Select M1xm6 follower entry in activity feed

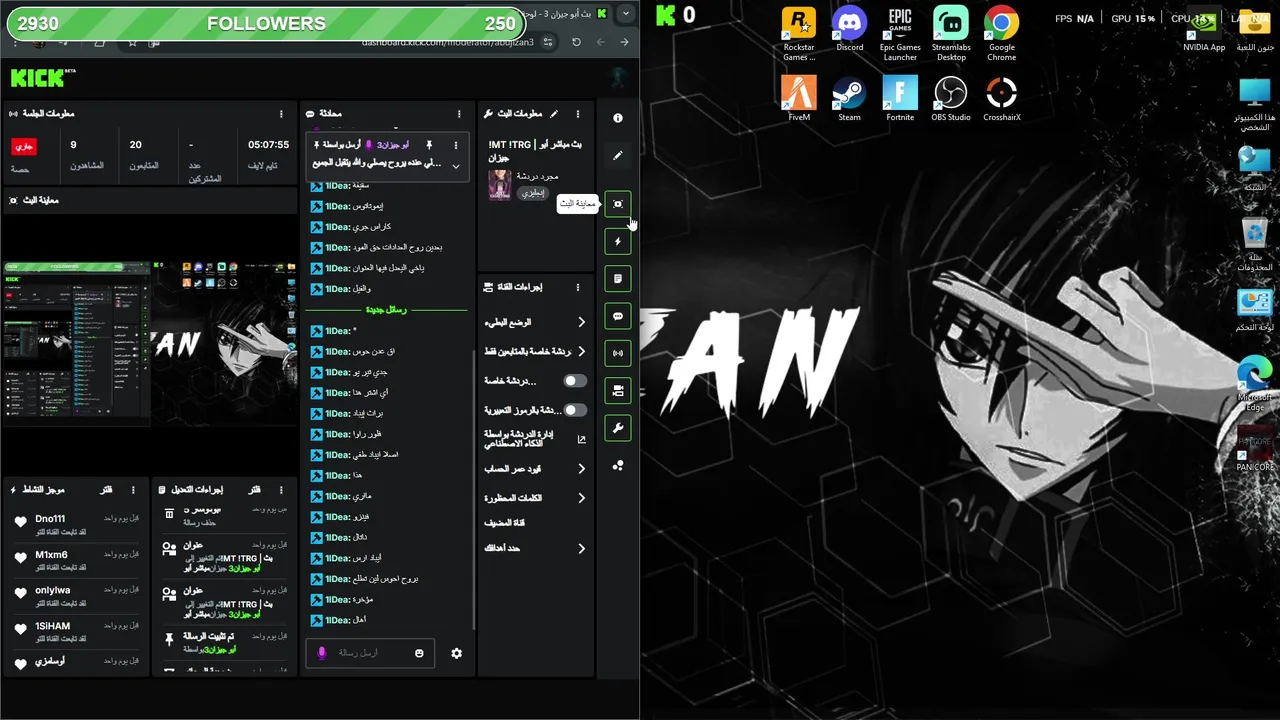click(75, 560)
